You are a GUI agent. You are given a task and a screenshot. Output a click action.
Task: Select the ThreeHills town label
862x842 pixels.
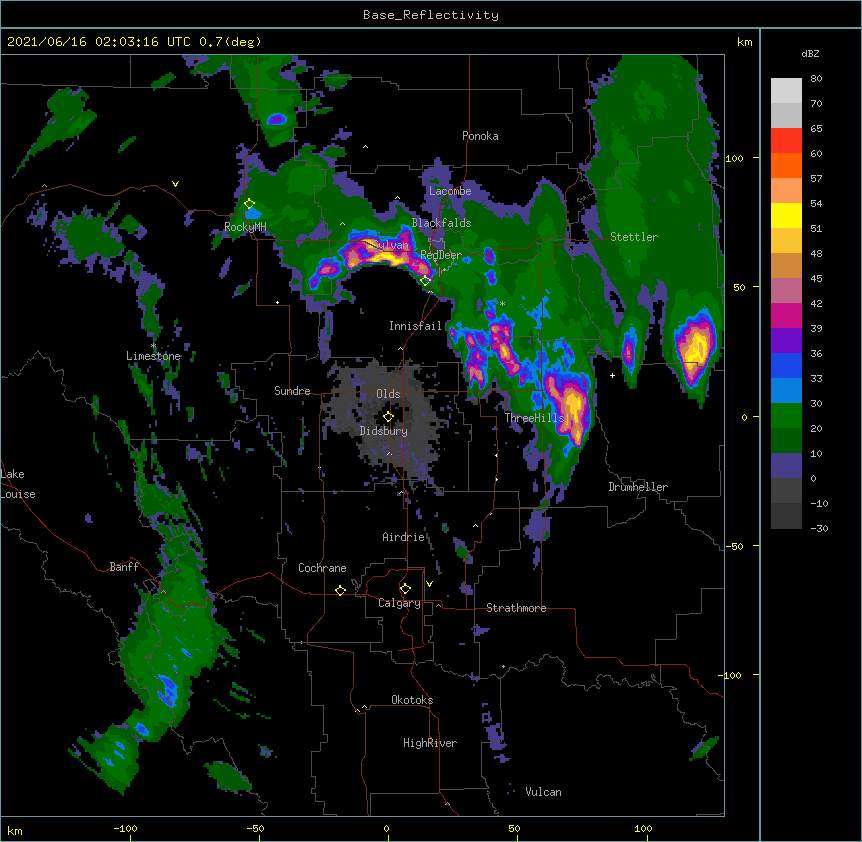534,418
